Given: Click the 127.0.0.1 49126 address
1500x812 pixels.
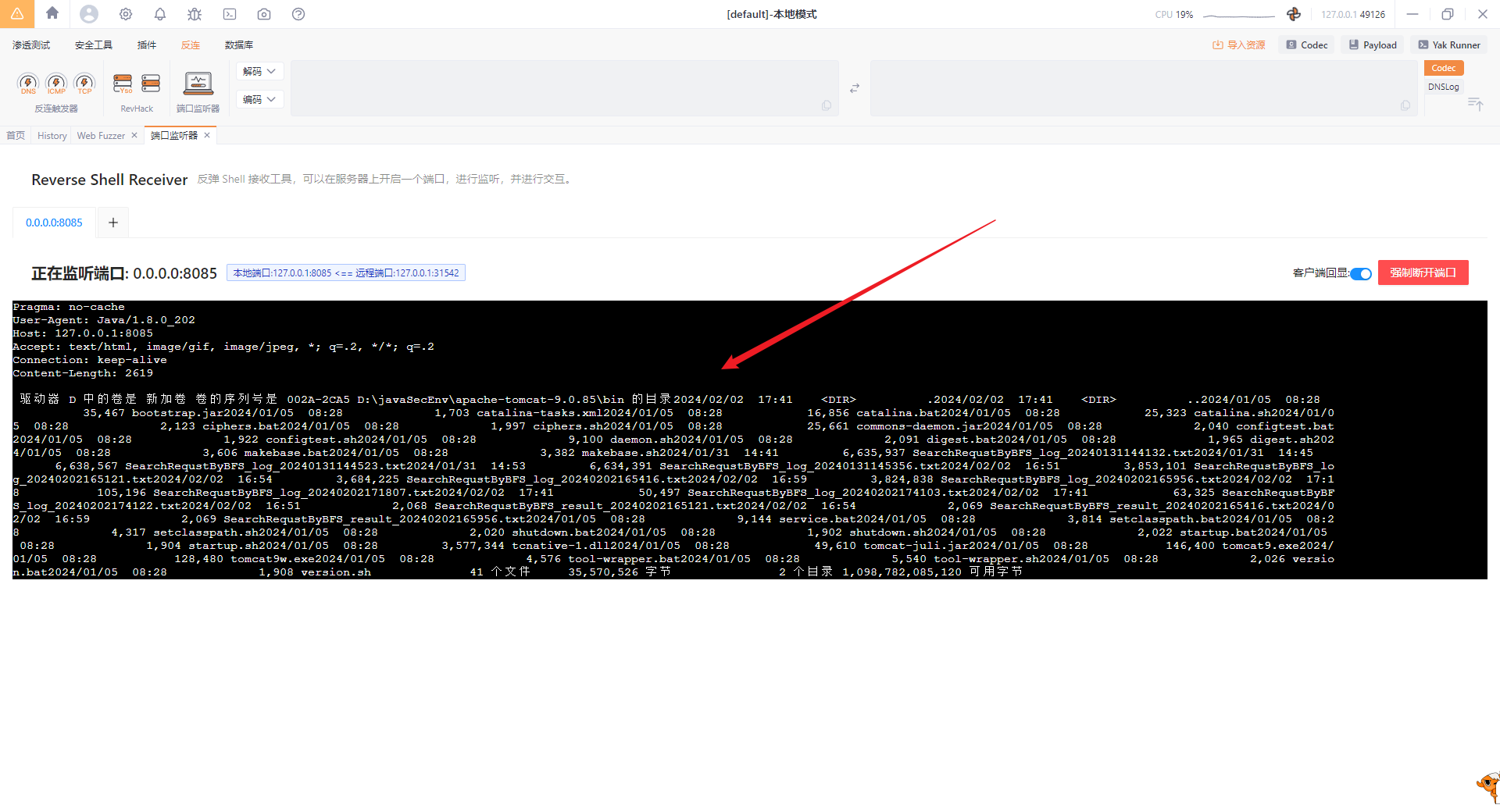Looking at the screenshot, I should pyautogui.click(x=1353, y=15).
